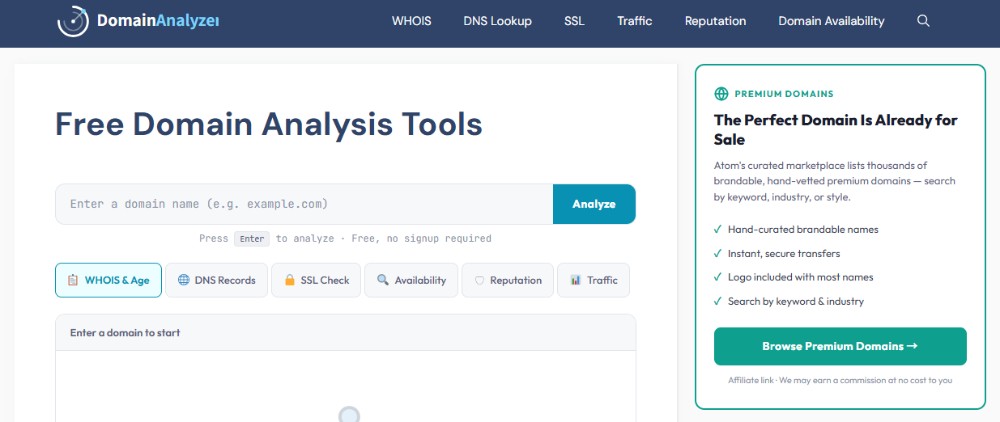Image resolution: width=1000 pixels, height=422 pixels.
Task: Click the 'Free, no signup required' hint text
Action: coord(419,238)
